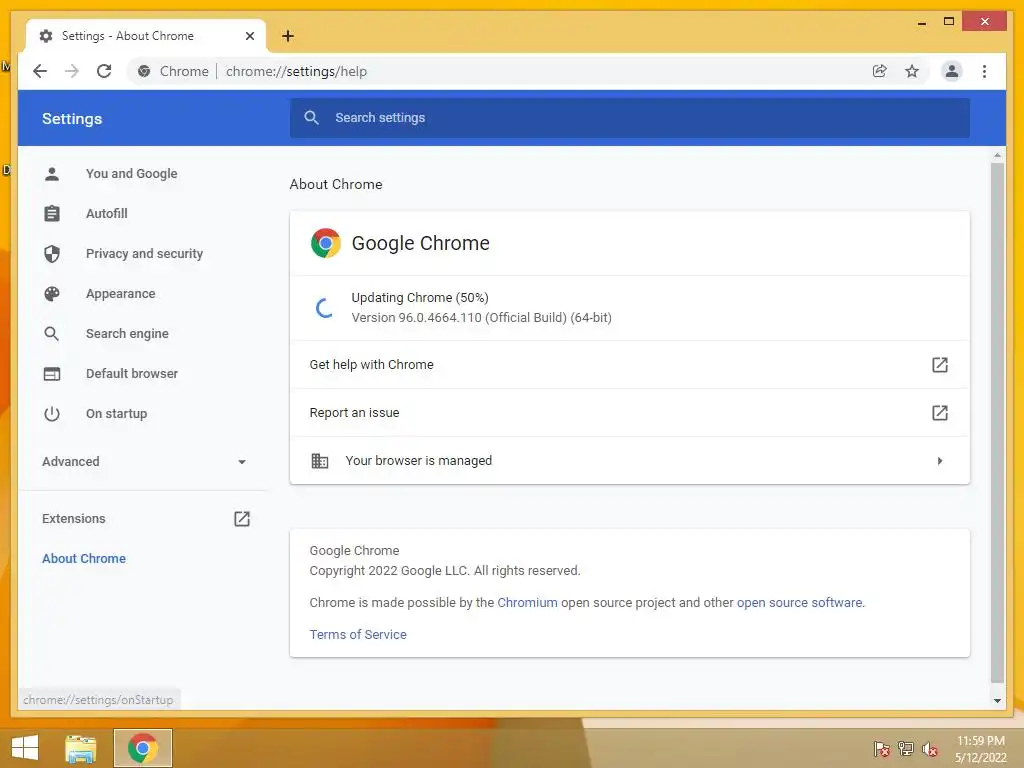Click the external link icon beside Extensions
Screen dimensions: 1024x768
pos(242,519)
